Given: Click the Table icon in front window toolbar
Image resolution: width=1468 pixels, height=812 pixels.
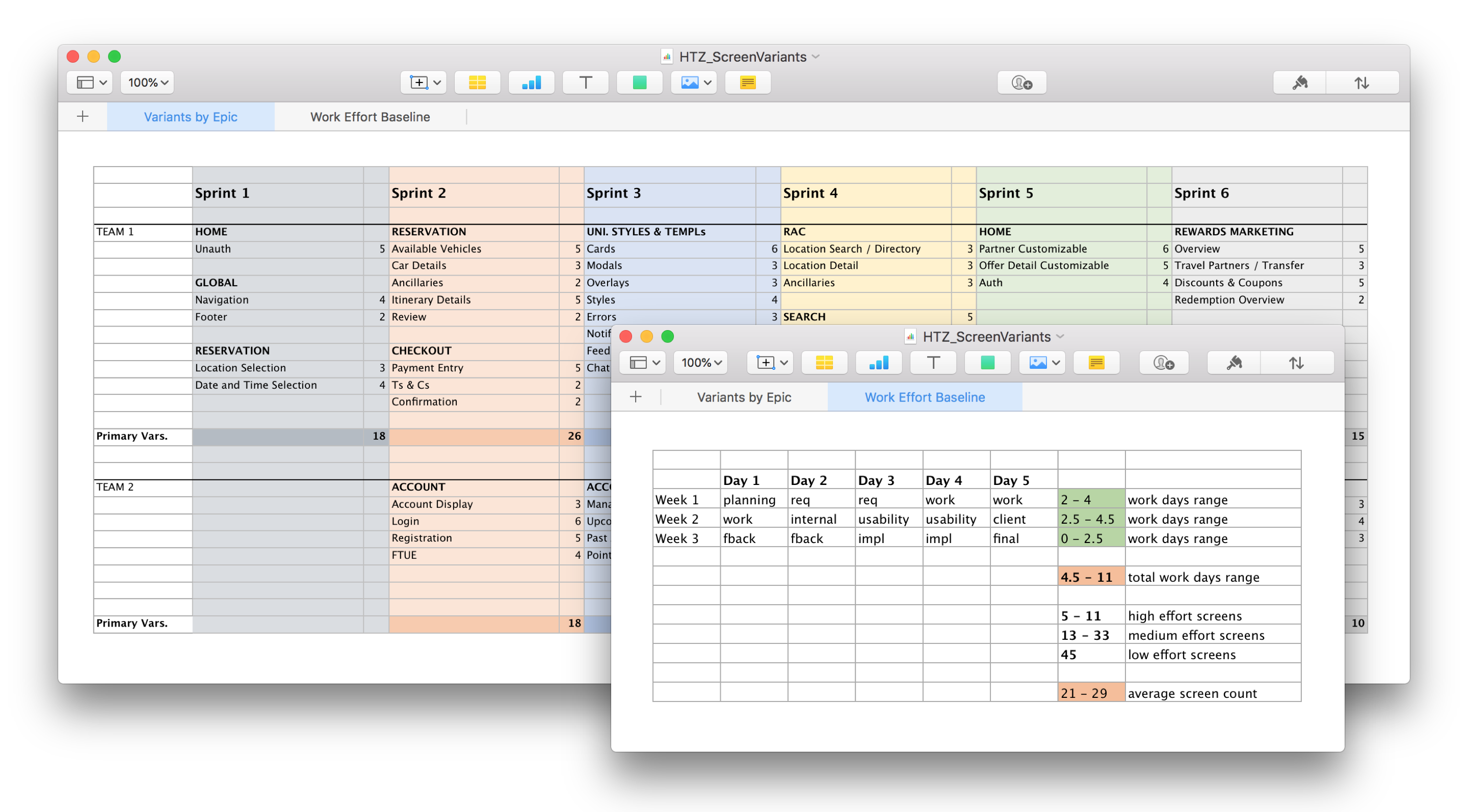Looking at the screenshot, I should click(824, 363).
